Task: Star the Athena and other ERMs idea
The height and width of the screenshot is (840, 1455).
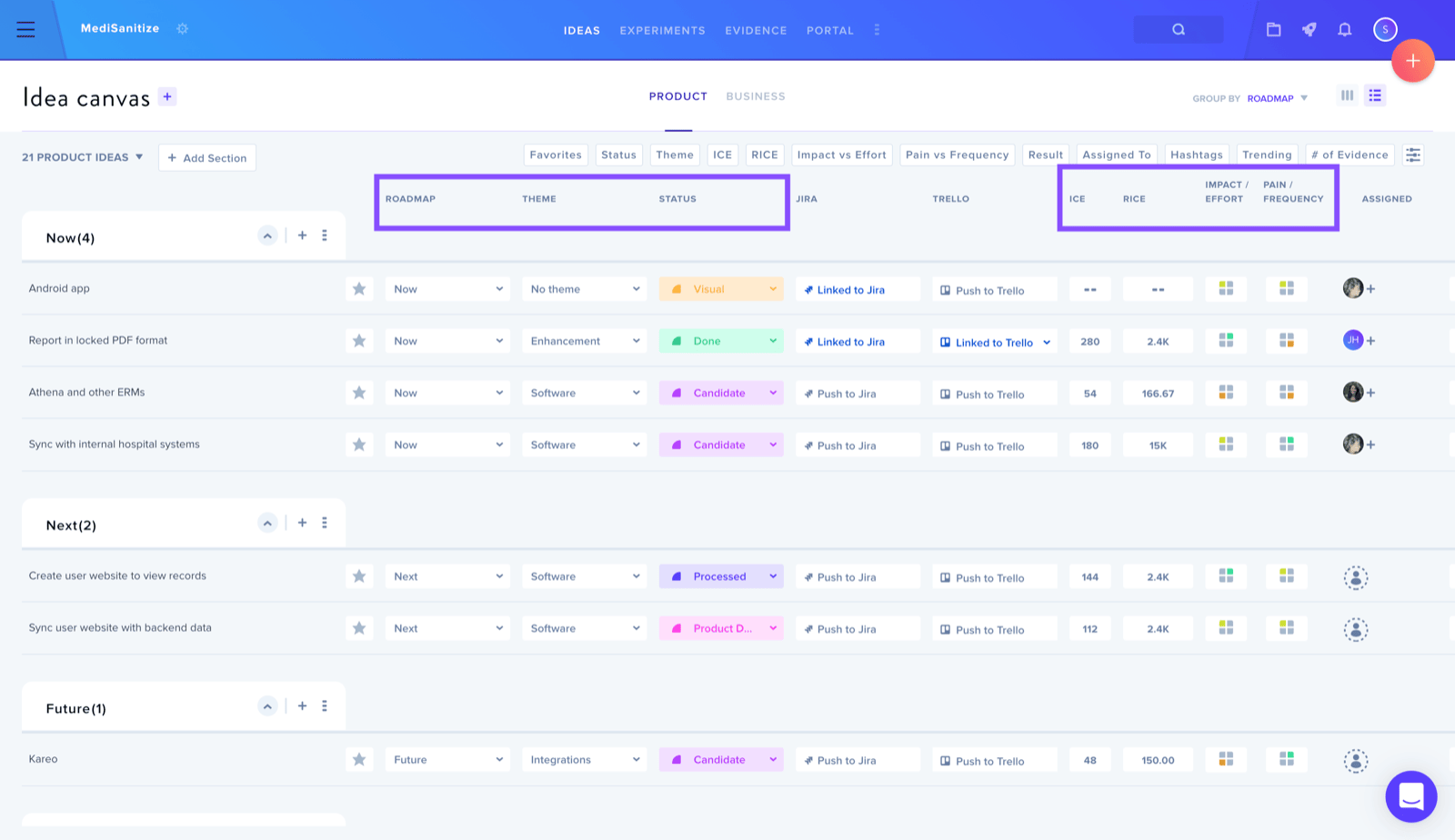Action: (359, 393)
